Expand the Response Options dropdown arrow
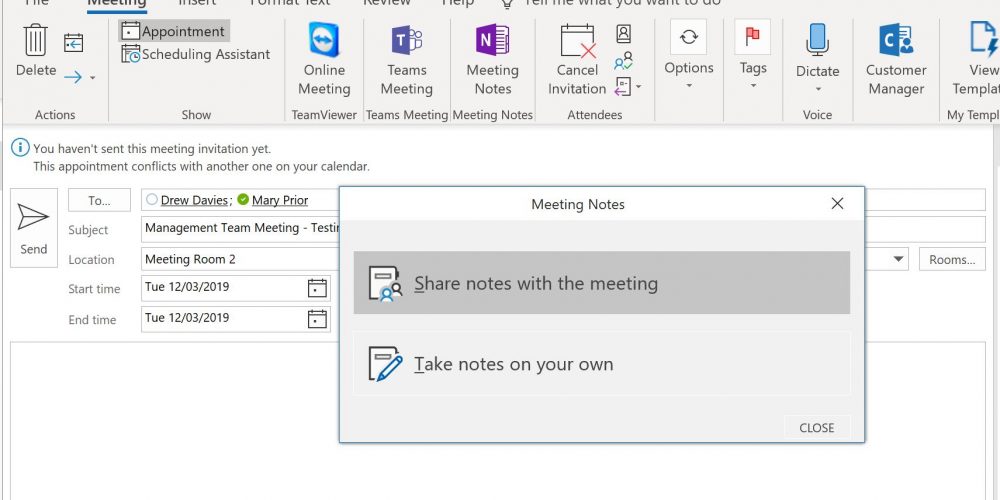 pos(639,87)
